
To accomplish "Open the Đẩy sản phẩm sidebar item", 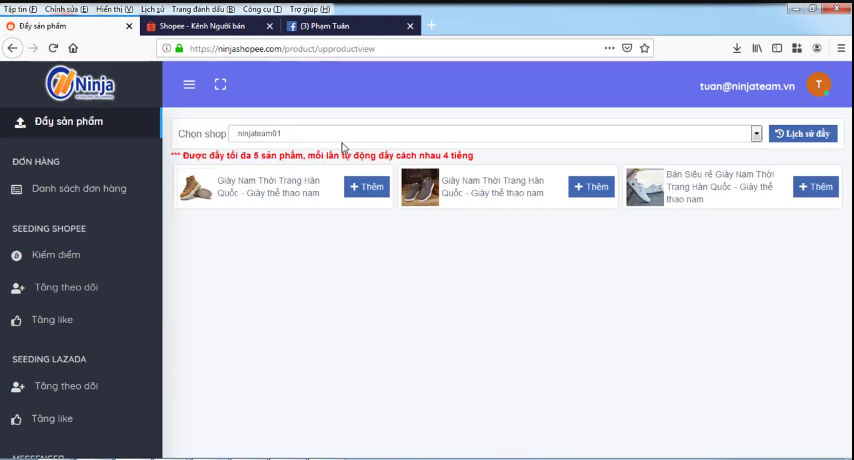I will [81, 121].
